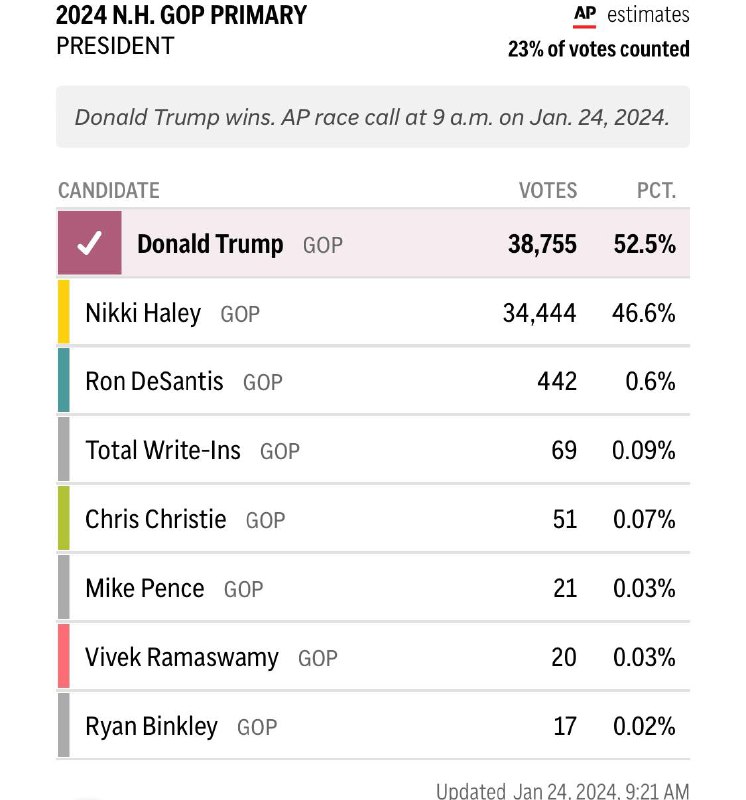Click Nikki Haley's yellow color bar
Image resolution: width=746 pixels, height=800 pixels.
(x=64, y=313)
